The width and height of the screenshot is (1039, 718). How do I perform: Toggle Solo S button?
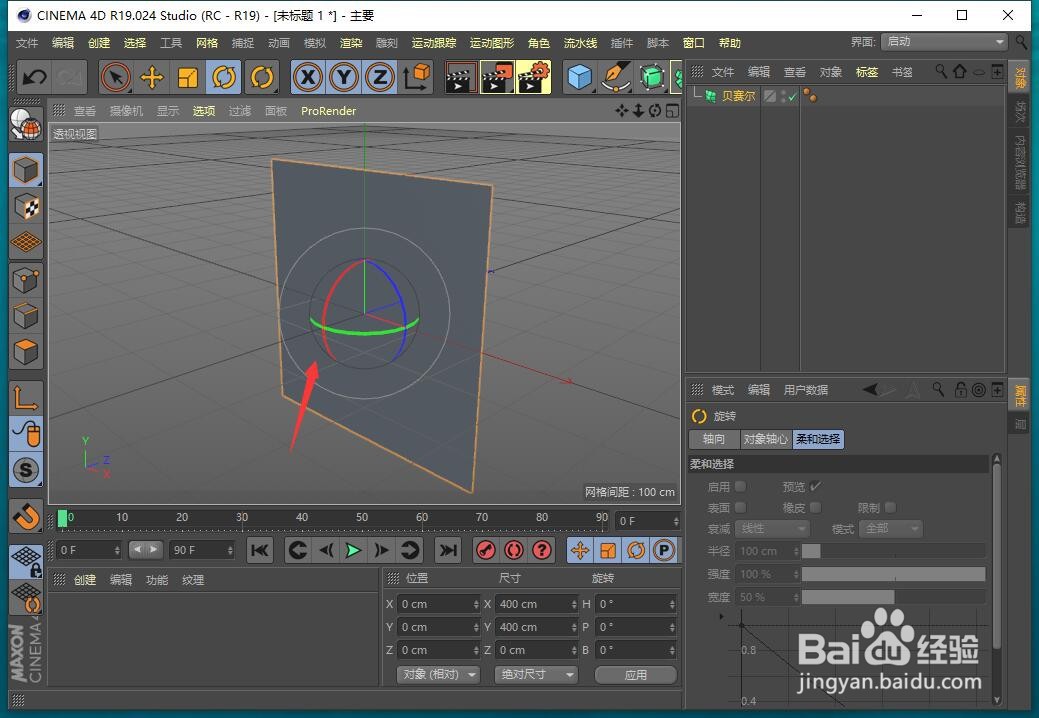(x=27, y=470)
